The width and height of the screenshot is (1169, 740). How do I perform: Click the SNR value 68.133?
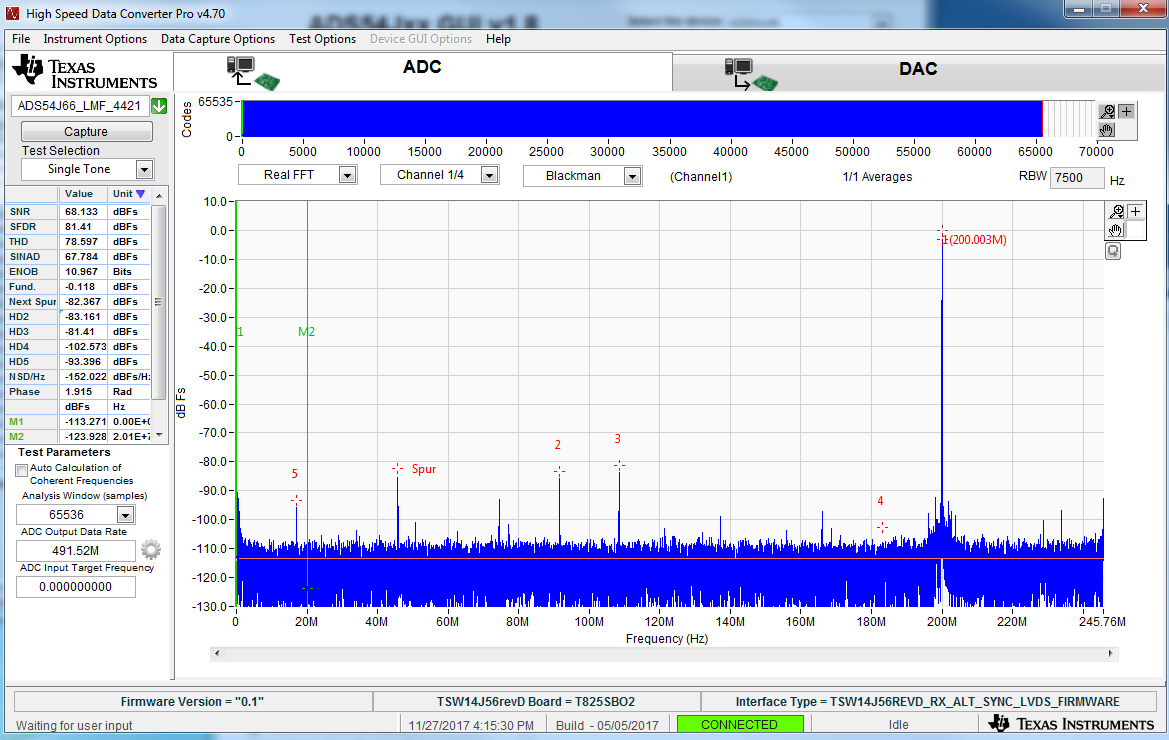[82, 212]
